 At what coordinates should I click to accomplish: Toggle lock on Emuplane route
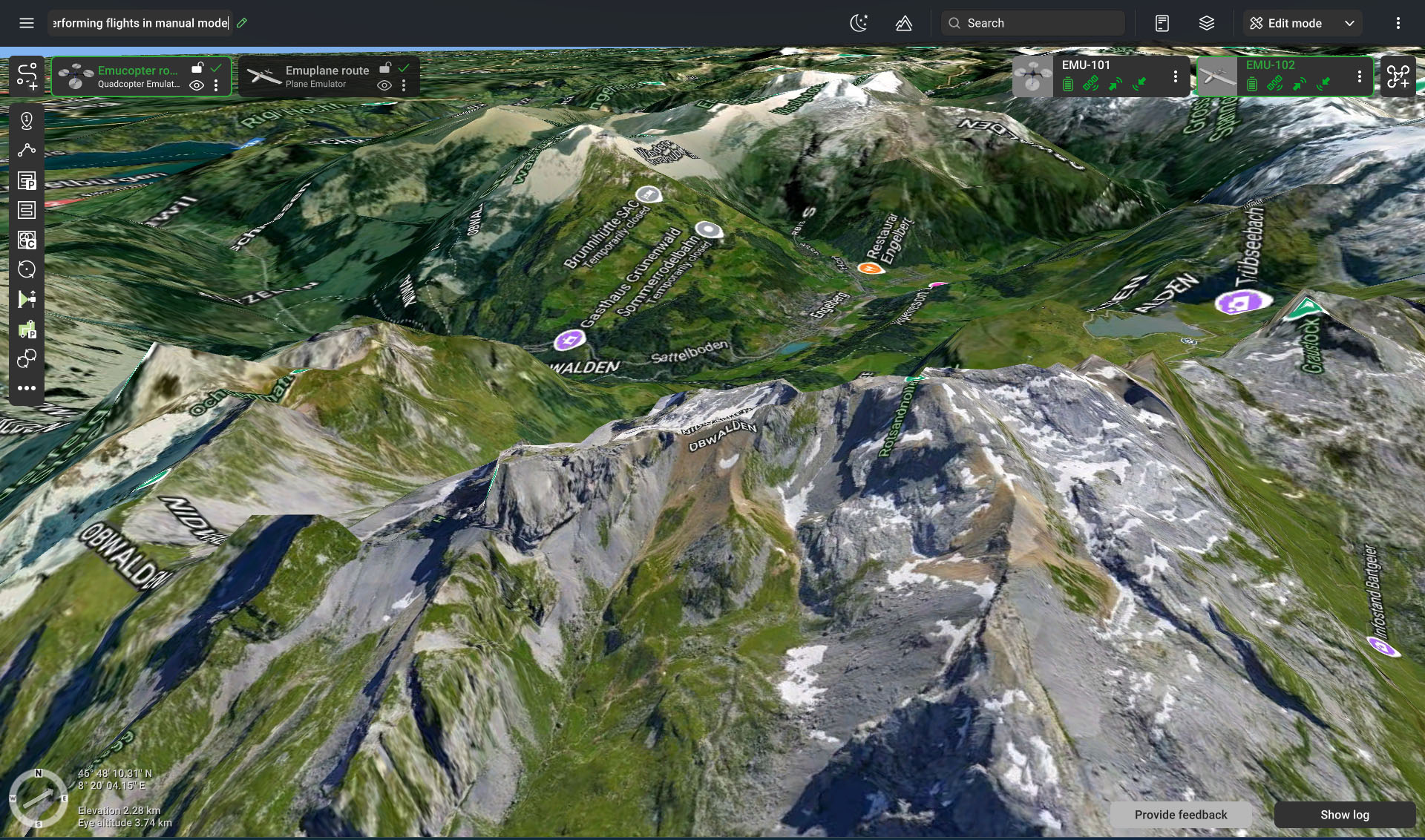(x=385, y=68)
